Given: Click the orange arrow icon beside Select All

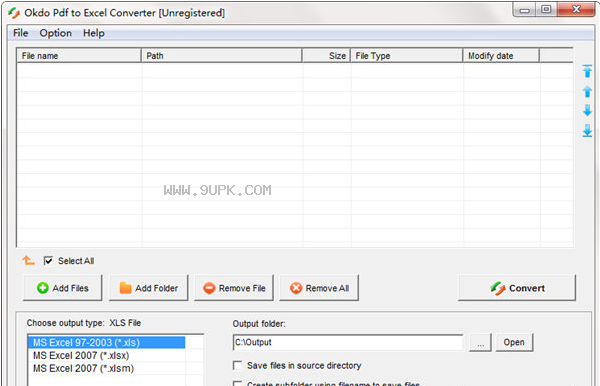Looking at the screenshot, I should pyautogui.click(x=28, y=261).
